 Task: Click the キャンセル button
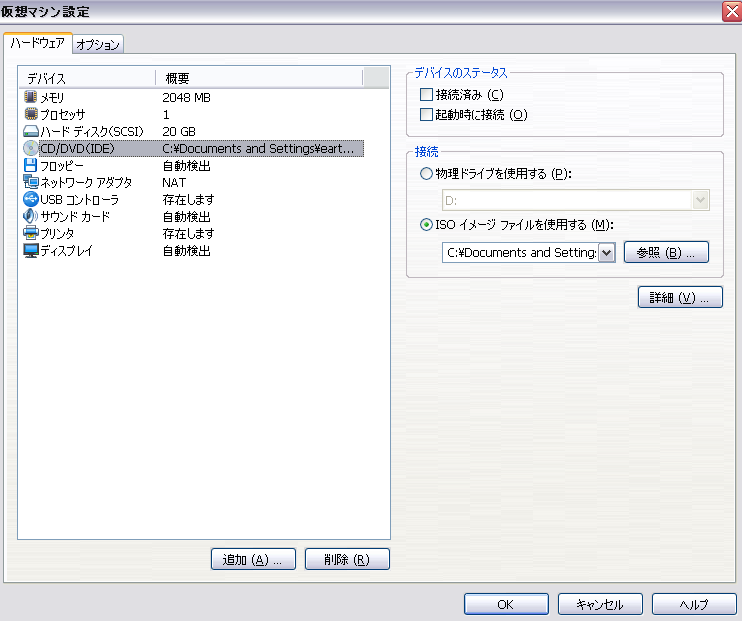[600, 604]
